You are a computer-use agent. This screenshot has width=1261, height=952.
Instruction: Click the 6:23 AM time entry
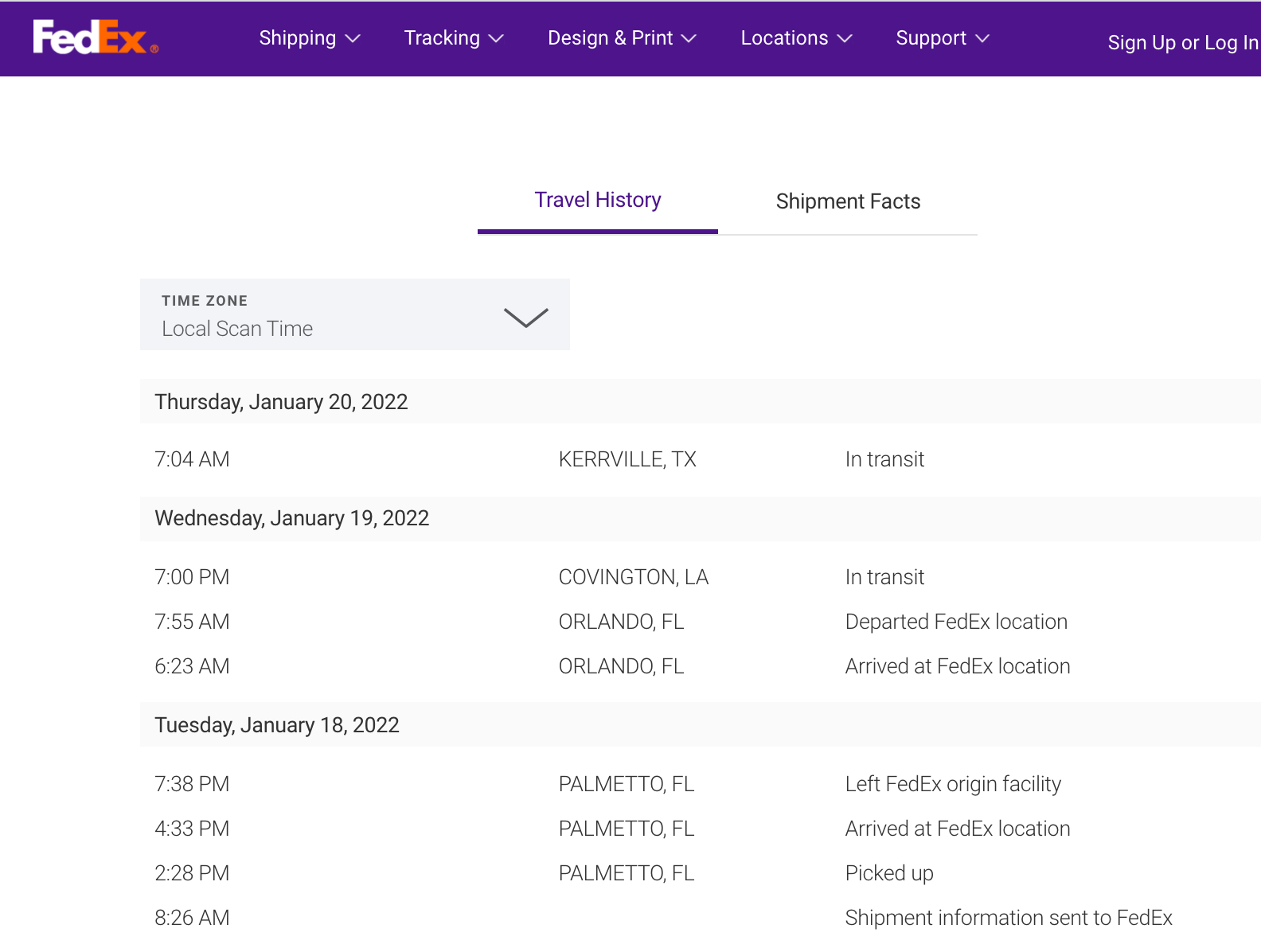pyautogui.click(x=192, y=666)
